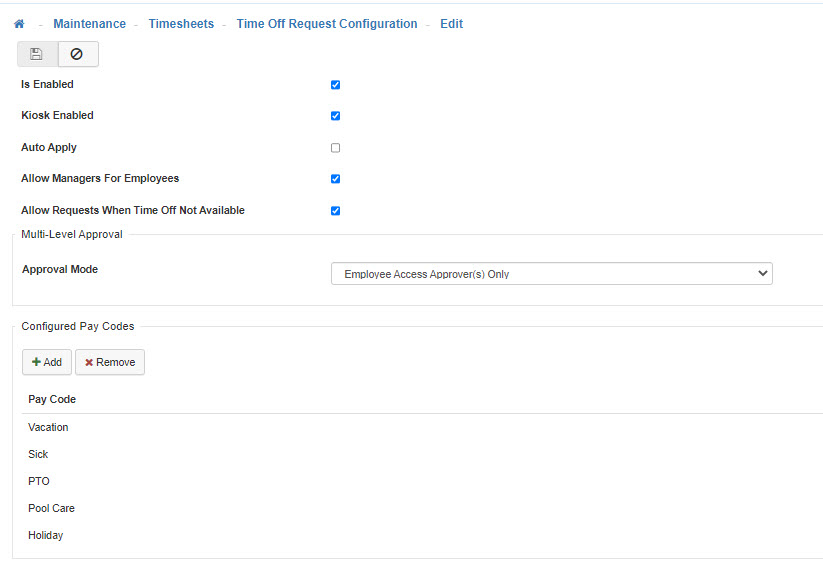Add a new pay code

pyautogui.click(x=47, y=362)
